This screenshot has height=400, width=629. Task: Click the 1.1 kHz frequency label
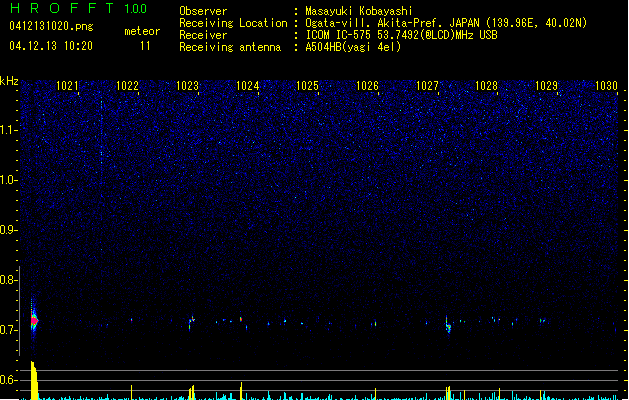[8, 130]
